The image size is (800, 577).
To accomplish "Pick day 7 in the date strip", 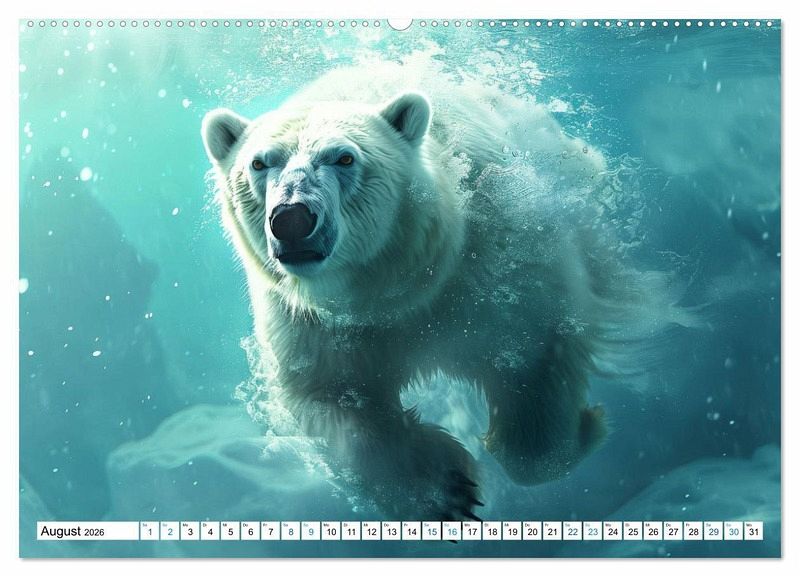I will coord(270,531).
